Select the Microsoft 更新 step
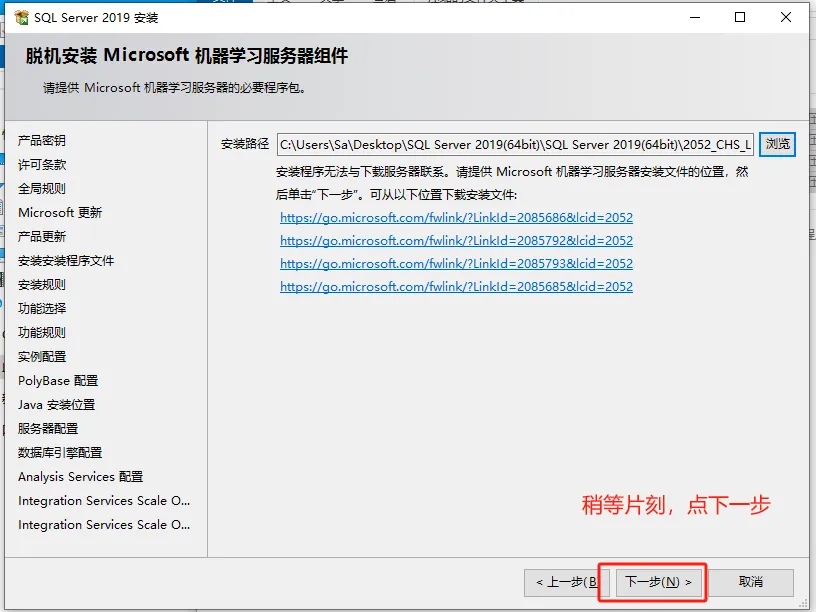This screenshot has width=816, height=612. click(x=60, y=212)
